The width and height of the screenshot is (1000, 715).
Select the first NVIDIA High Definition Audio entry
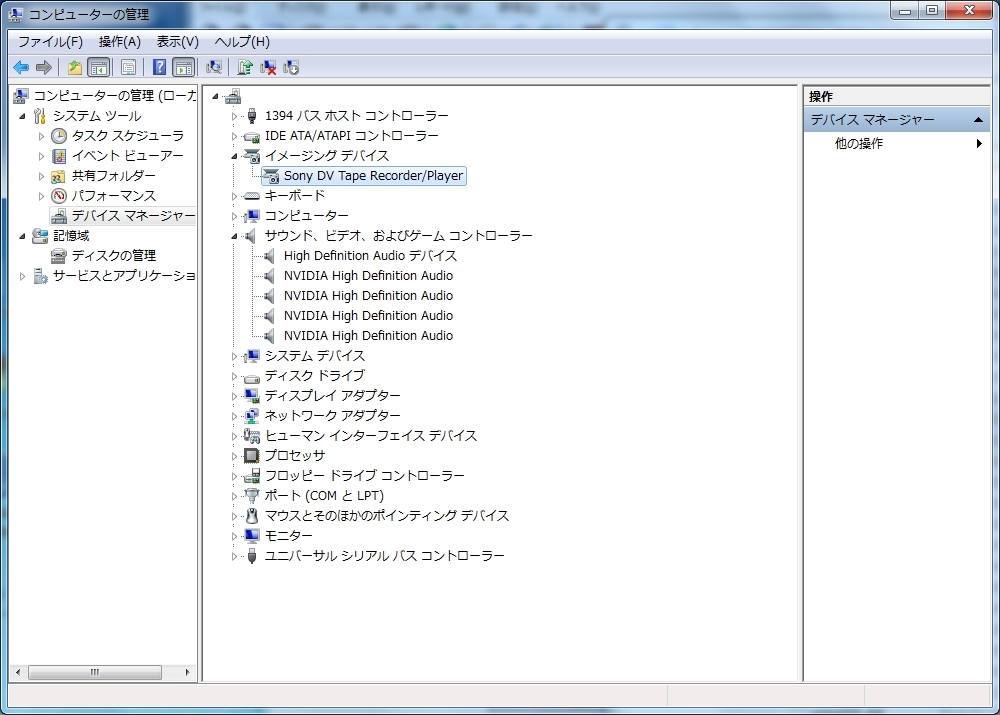click(x=370, y=275)
